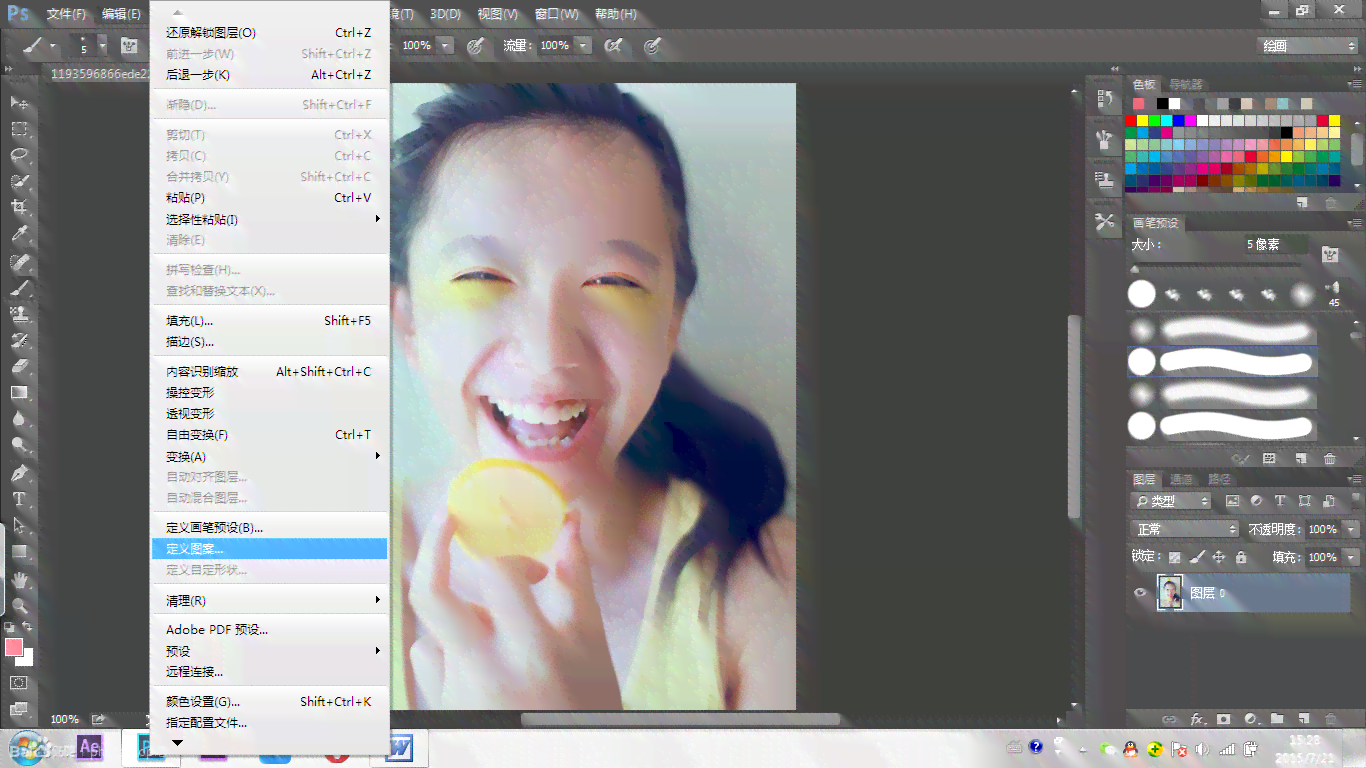Switch to the 导航器 tab

tap(1186, 85)
